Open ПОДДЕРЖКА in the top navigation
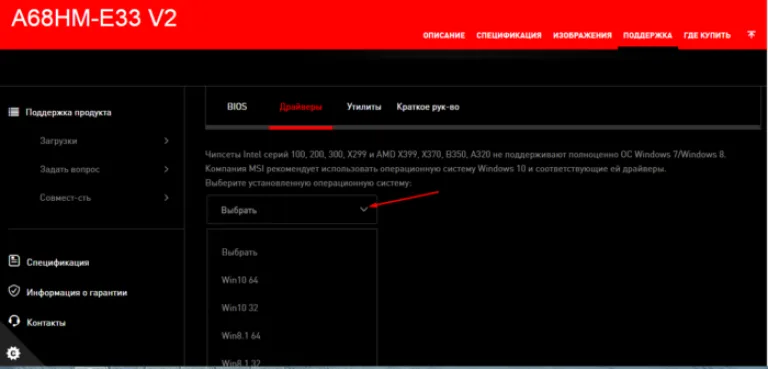Viewport: 768px width, 369px height. (x=648, y=35)
